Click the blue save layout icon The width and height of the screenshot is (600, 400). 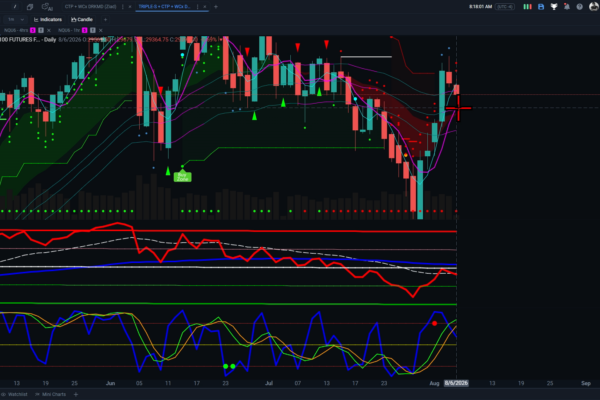[x=541, y=7]
